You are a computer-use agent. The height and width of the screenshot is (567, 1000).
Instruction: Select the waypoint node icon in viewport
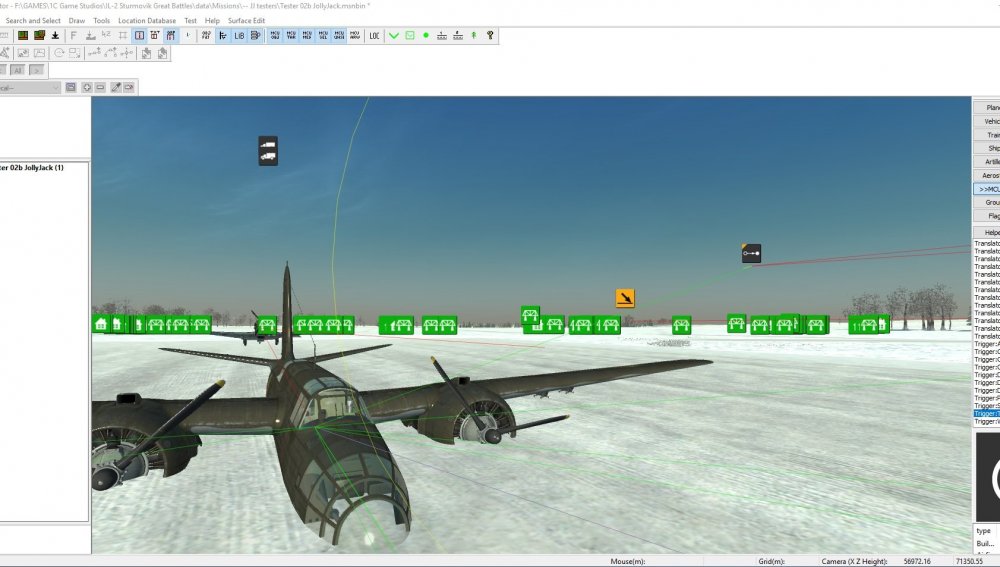751,253
